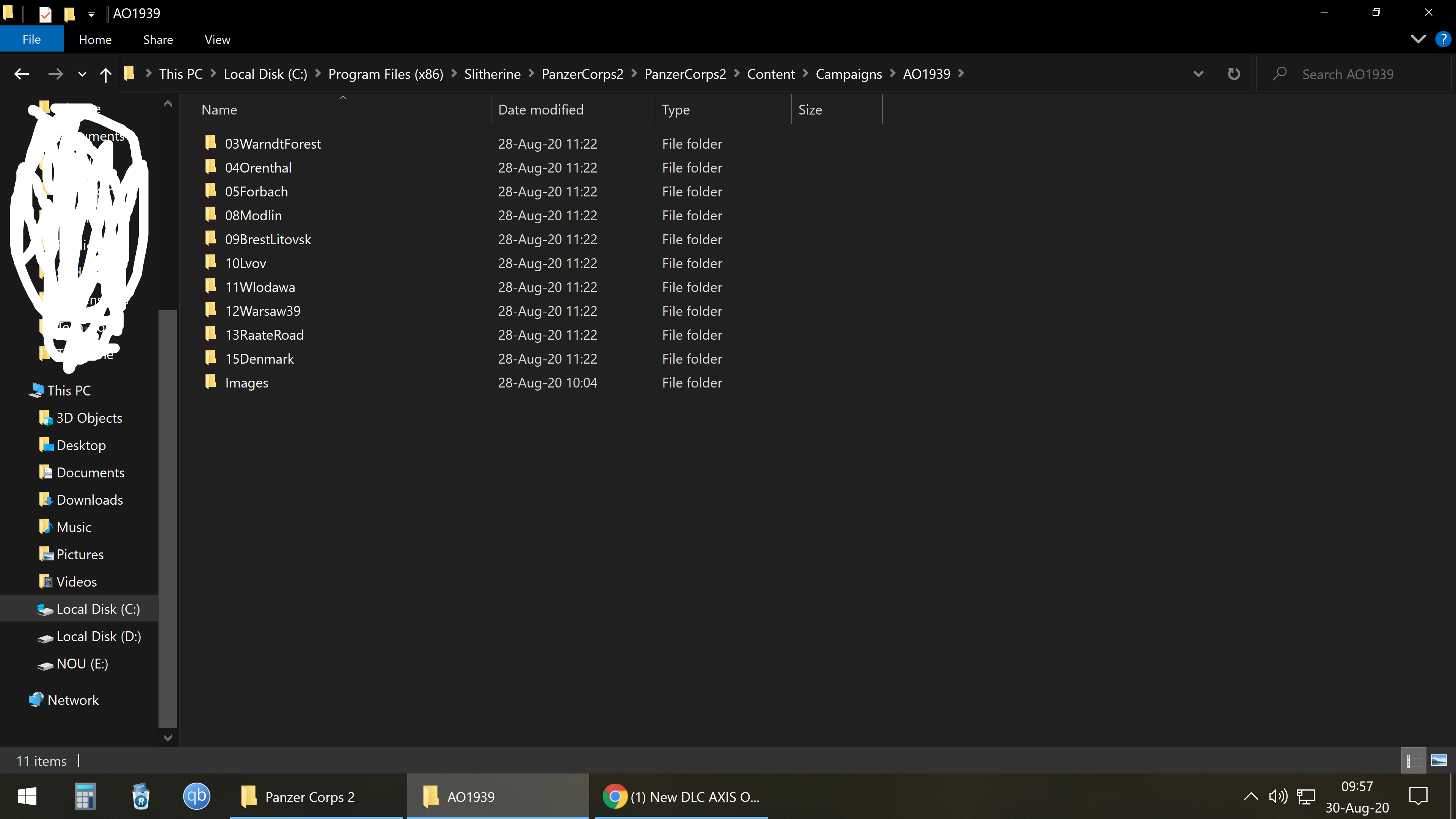Screen dimensions: 1456x819
Task: Refresh the AO1939 folder view
Action: pyautogui.click(x=1233, y=74)
